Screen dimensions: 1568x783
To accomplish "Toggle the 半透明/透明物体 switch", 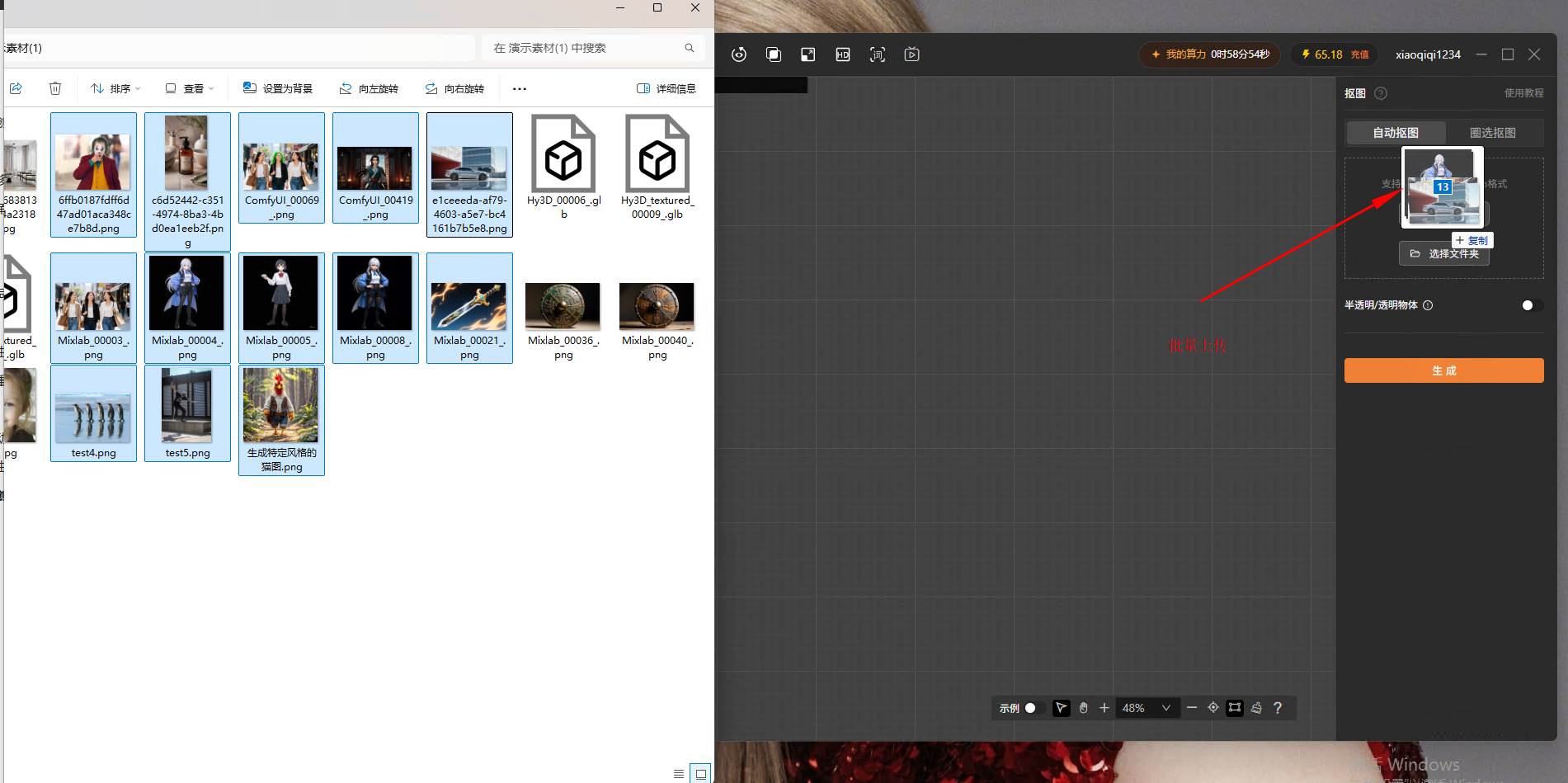I will 1532,305.
